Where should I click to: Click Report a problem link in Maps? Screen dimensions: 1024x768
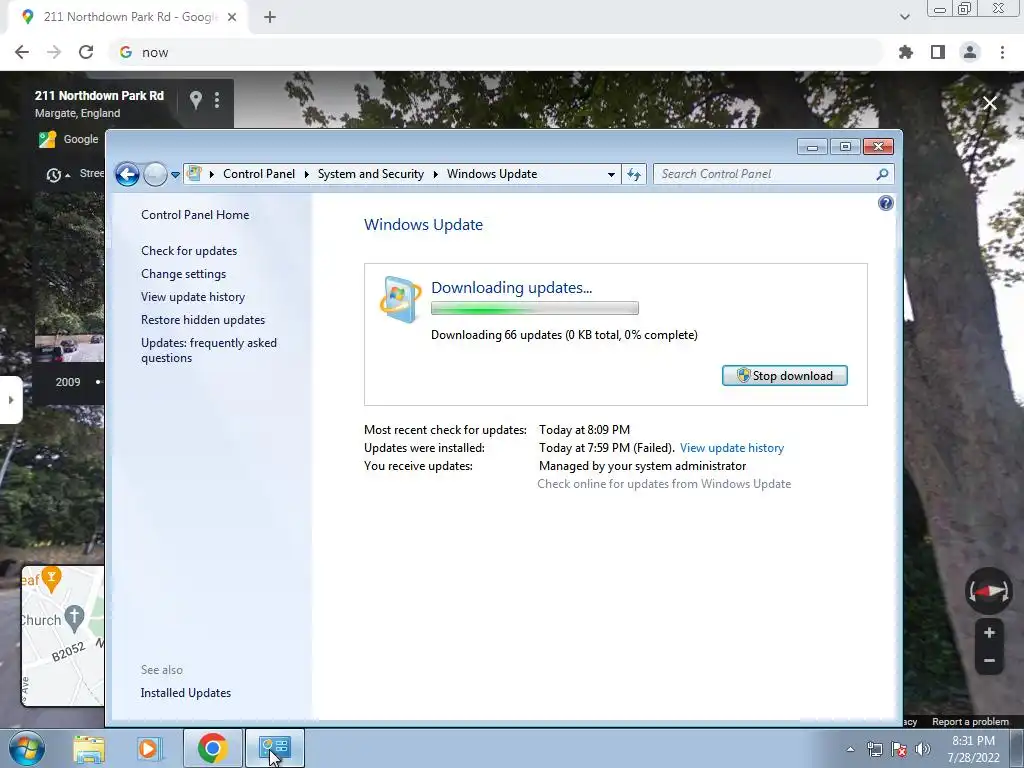[970, 722]
